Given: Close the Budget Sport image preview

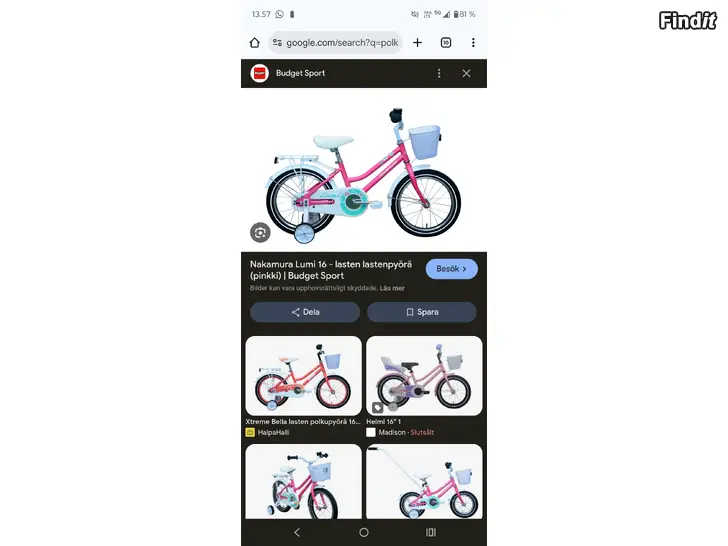Looking at the screenshot, I should (x=466, y=73).
